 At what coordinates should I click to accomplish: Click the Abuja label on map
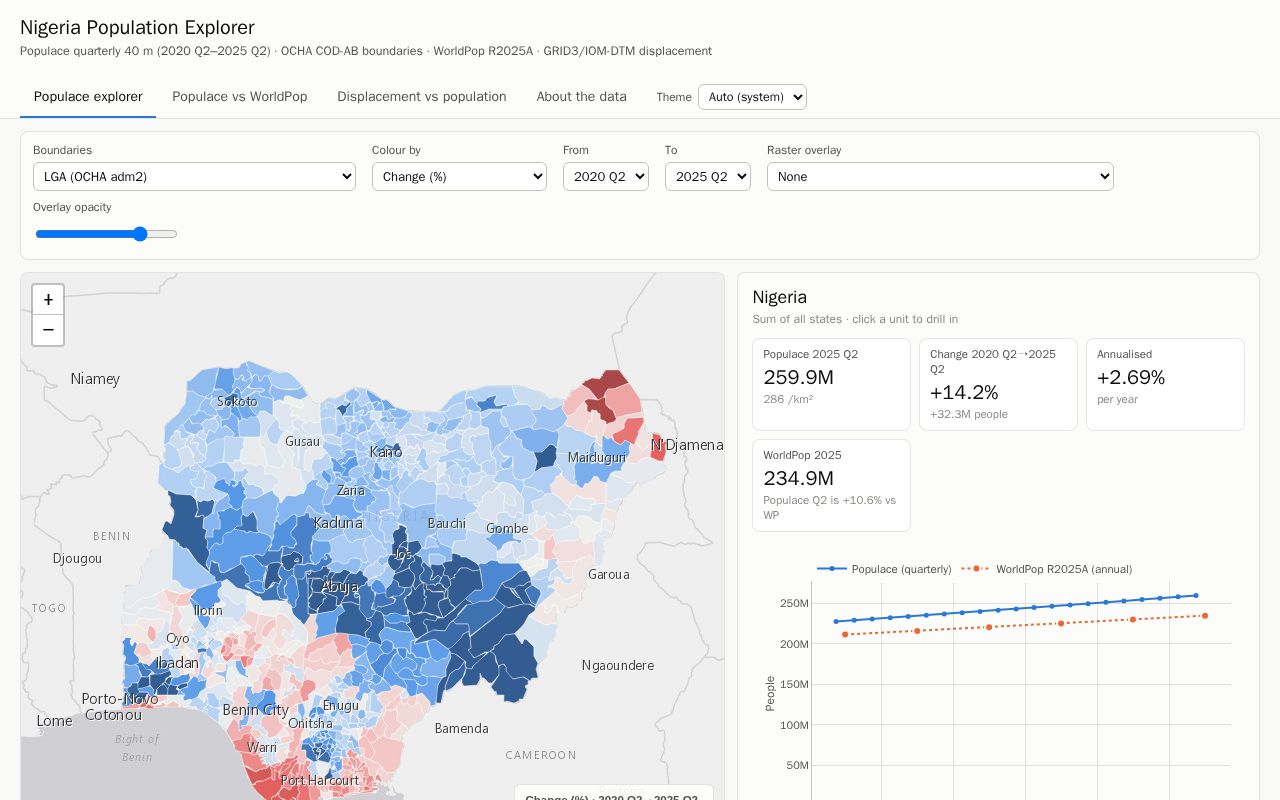pyautogui.click(x=340, y=587)
